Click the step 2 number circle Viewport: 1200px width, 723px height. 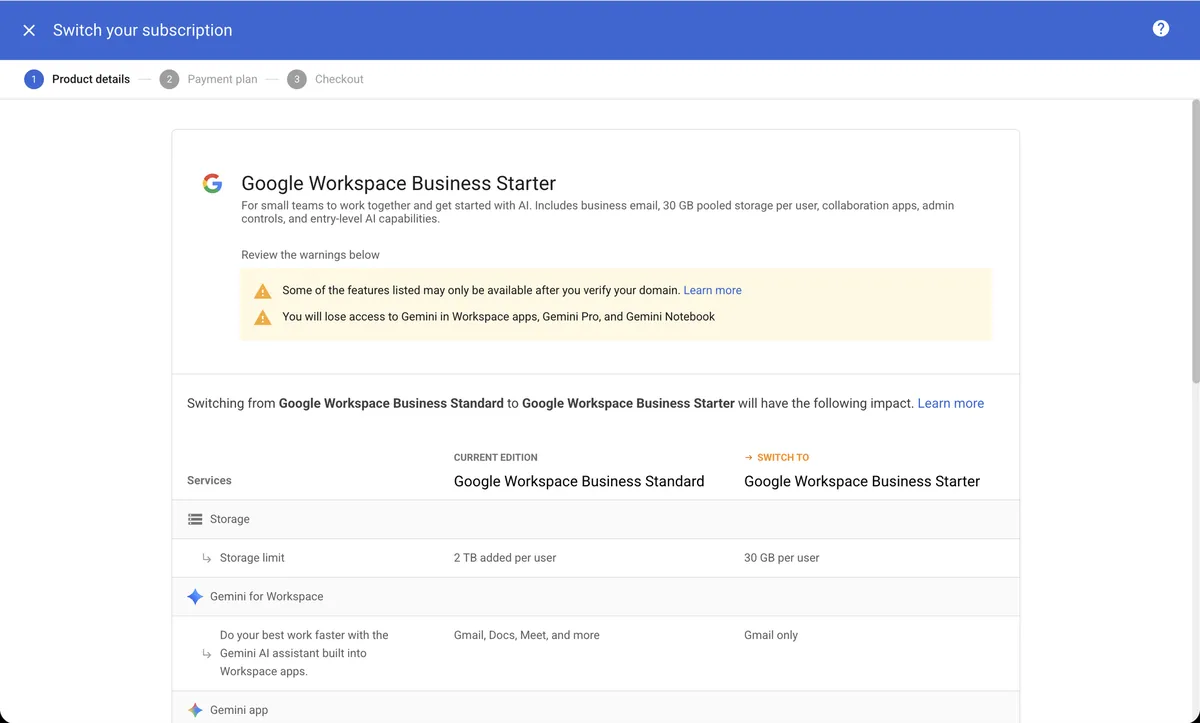(169, 79)
